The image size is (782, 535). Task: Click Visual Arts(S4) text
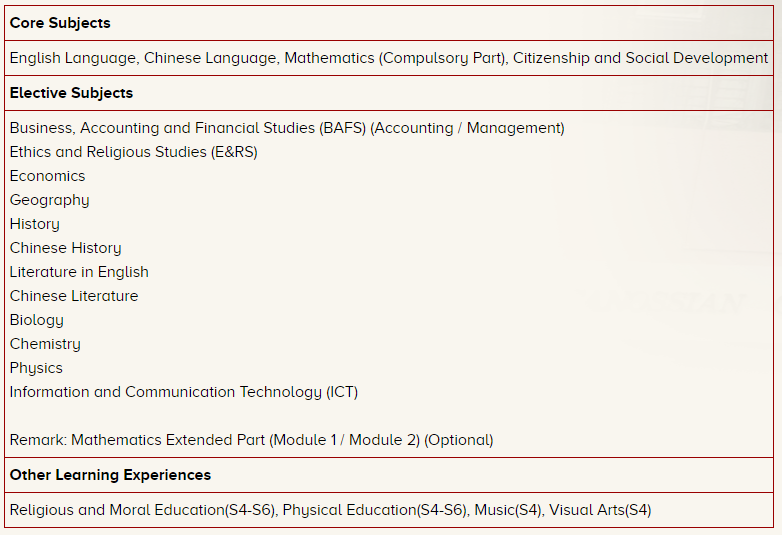[600, 510]
